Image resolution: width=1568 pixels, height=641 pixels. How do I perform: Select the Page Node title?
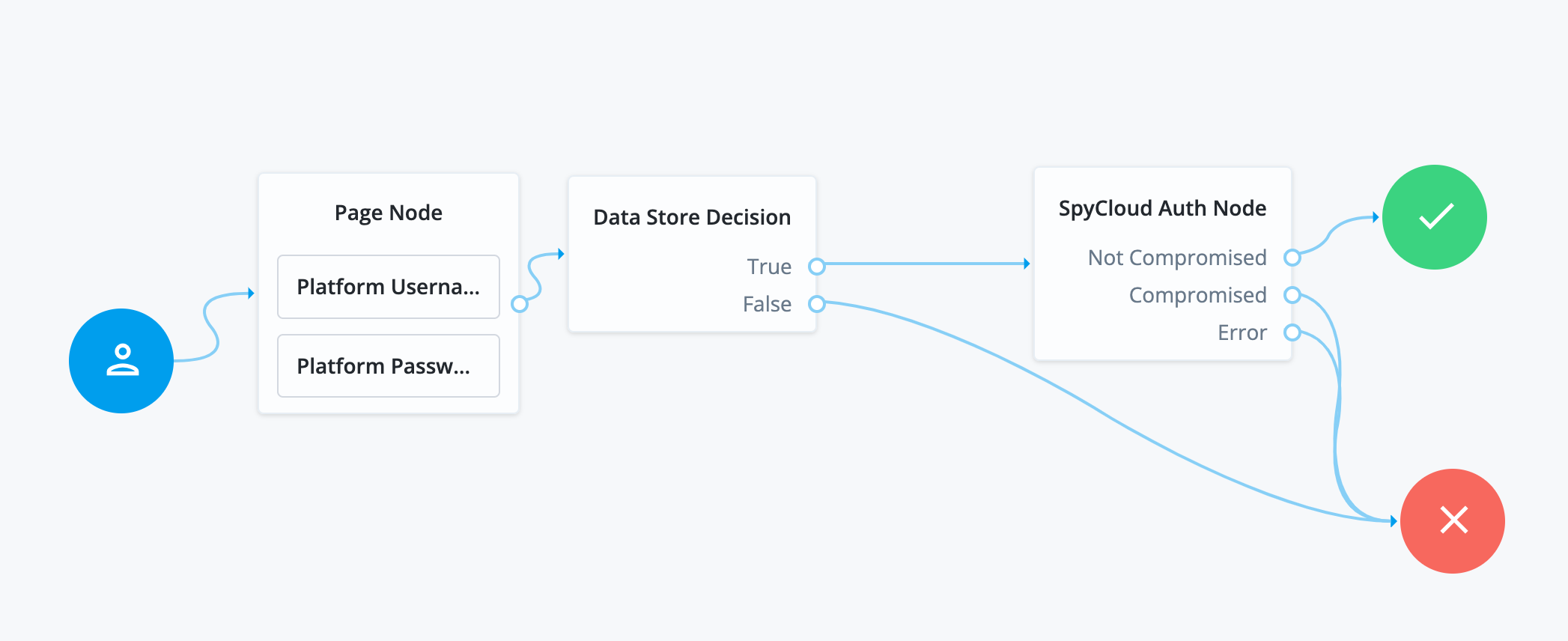pos(388,213)
